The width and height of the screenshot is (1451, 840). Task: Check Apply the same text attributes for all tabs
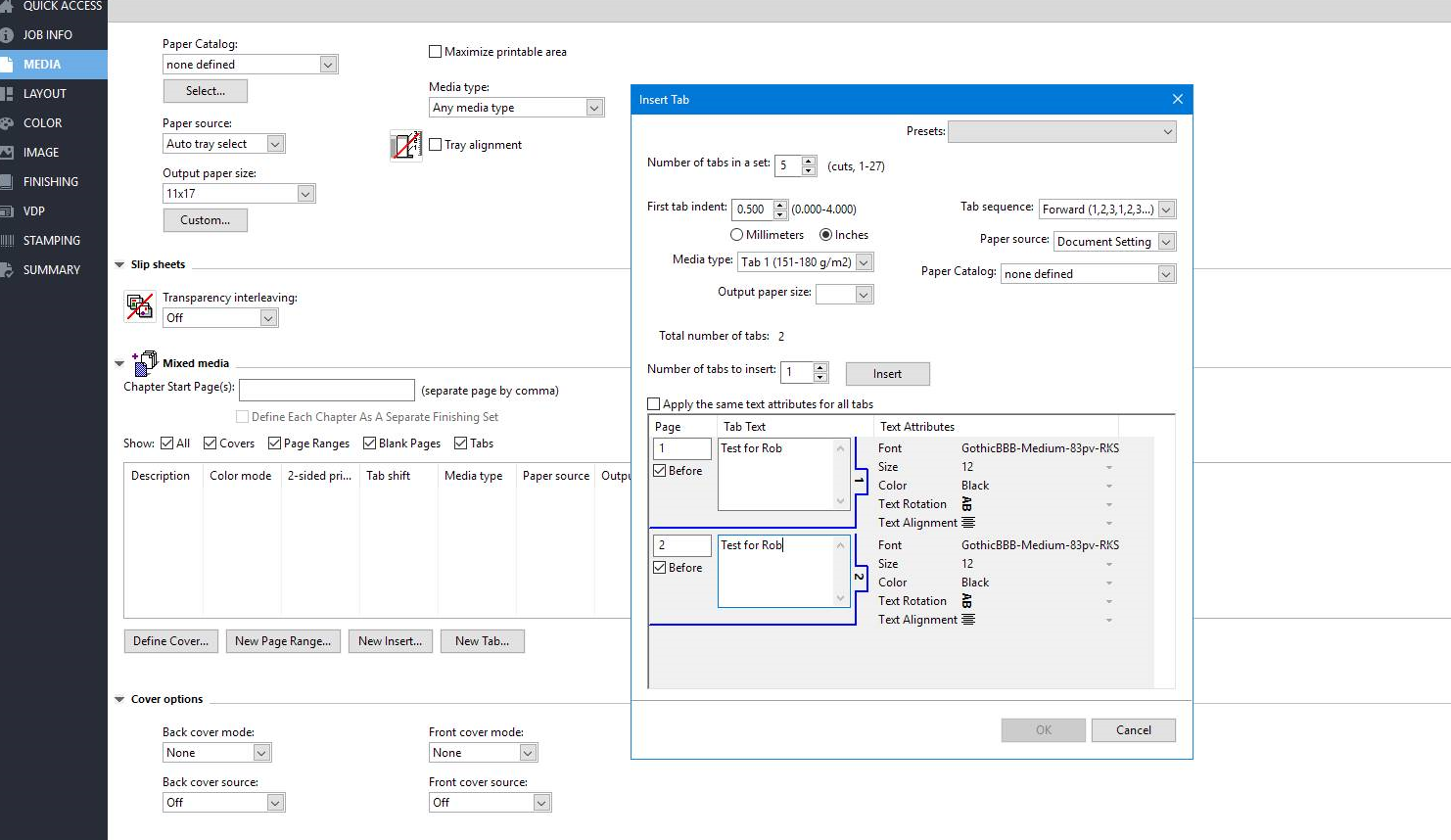pyautogui.click(x=652, y=403)
